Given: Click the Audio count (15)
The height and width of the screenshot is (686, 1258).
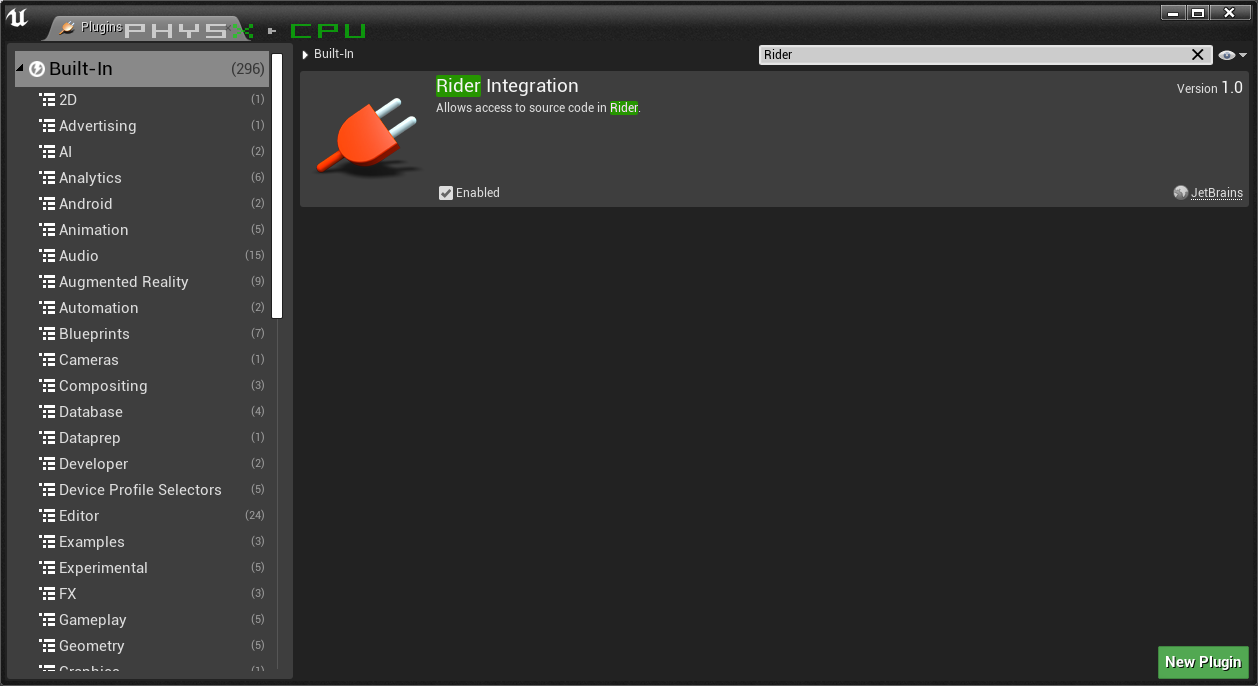Looking at the screenshot, I should (255, 256).
